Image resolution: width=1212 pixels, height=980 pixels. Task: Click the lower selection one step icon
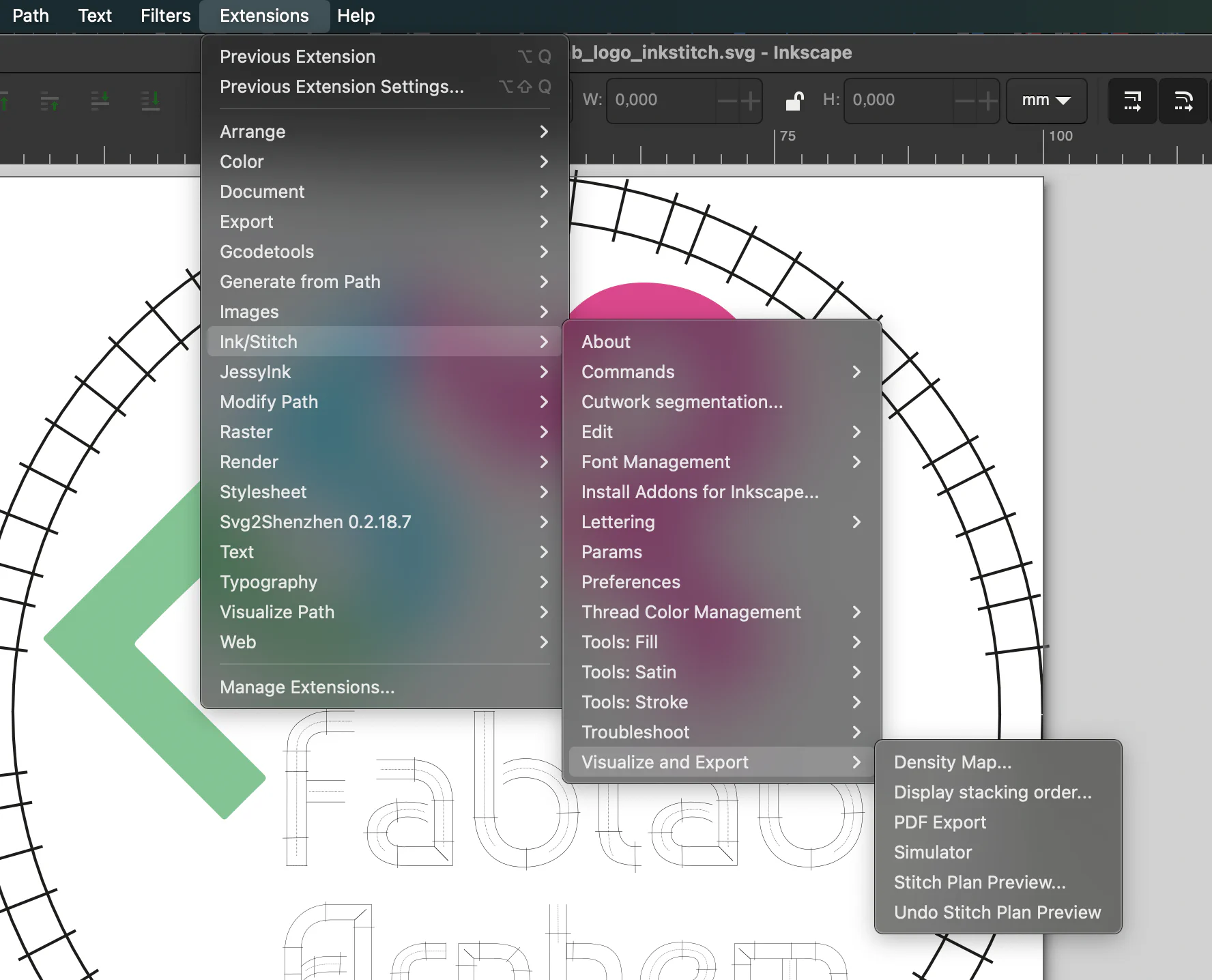(x=100, y=101)
